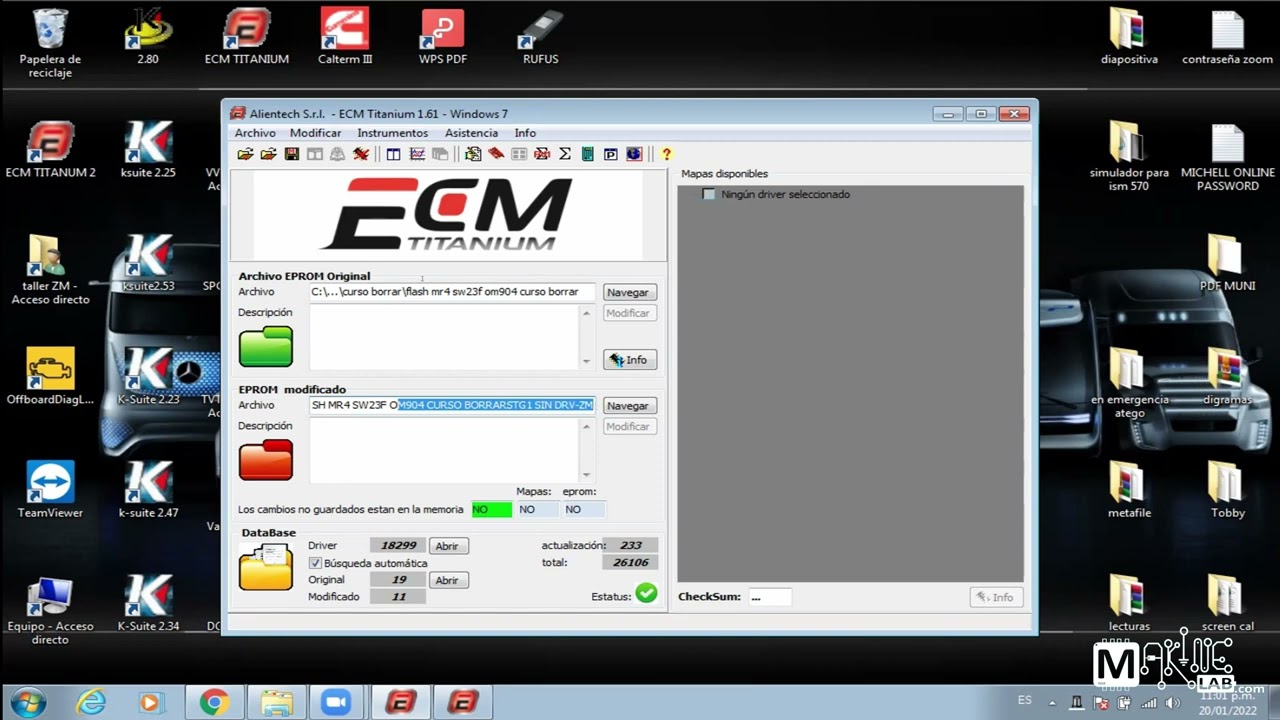Viewport: 1280px width, 720px height.
Task: Select the TeamViewer desktop icon
Action: (50, 490)
